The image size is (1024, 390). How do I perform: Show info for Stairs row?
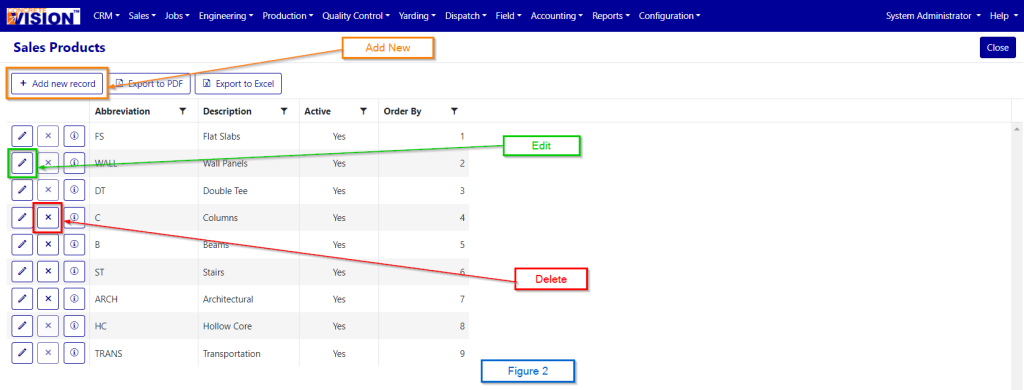(74, 271)
